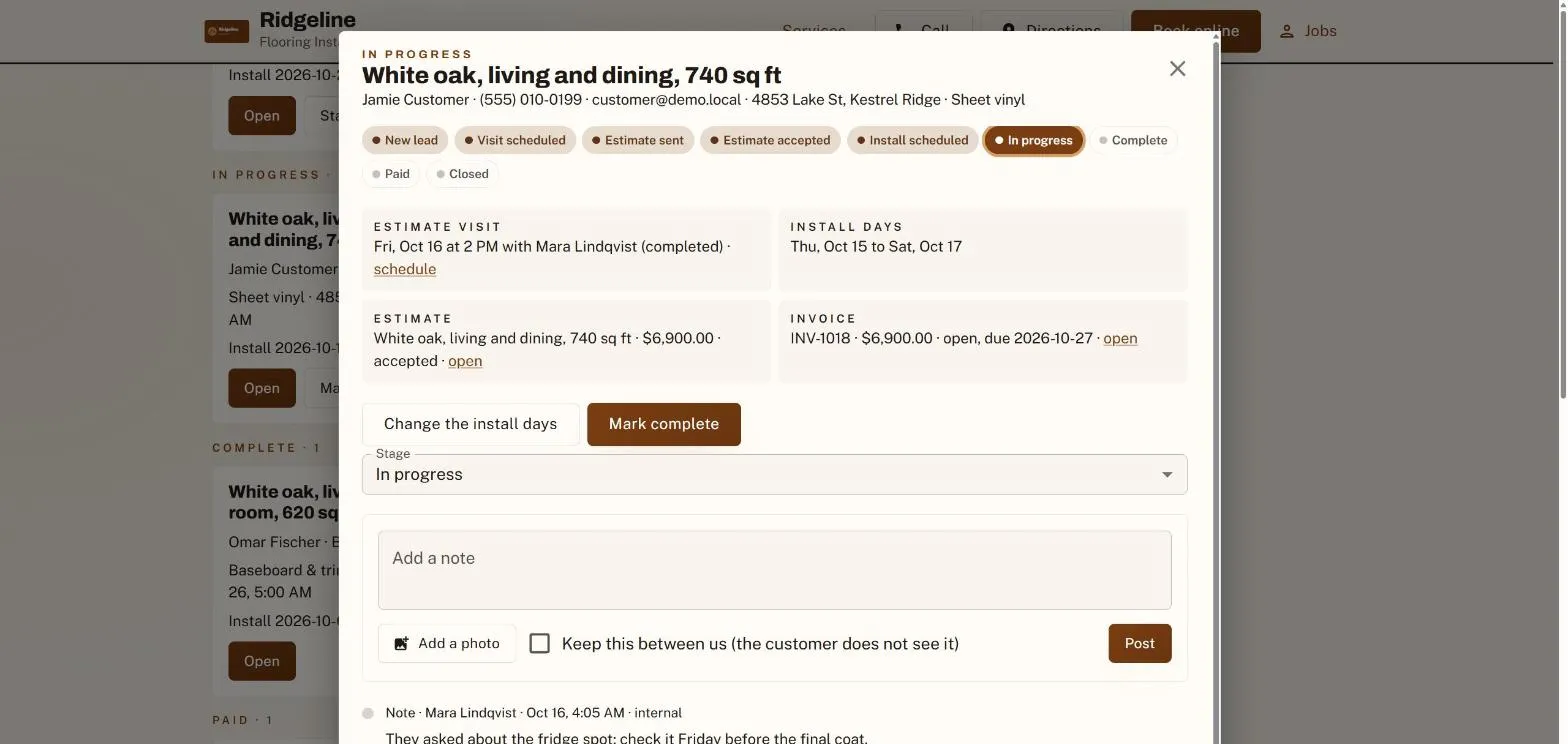Viewport: 1568px width, 744px height.
Task: Close the job details dialog
Action: (x=1177, y=68)
